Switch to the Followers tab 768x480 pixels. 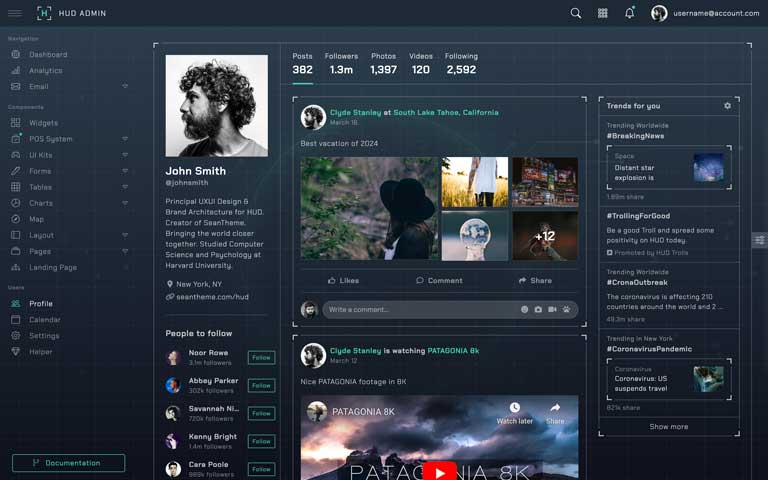click(x=341, y=64)
